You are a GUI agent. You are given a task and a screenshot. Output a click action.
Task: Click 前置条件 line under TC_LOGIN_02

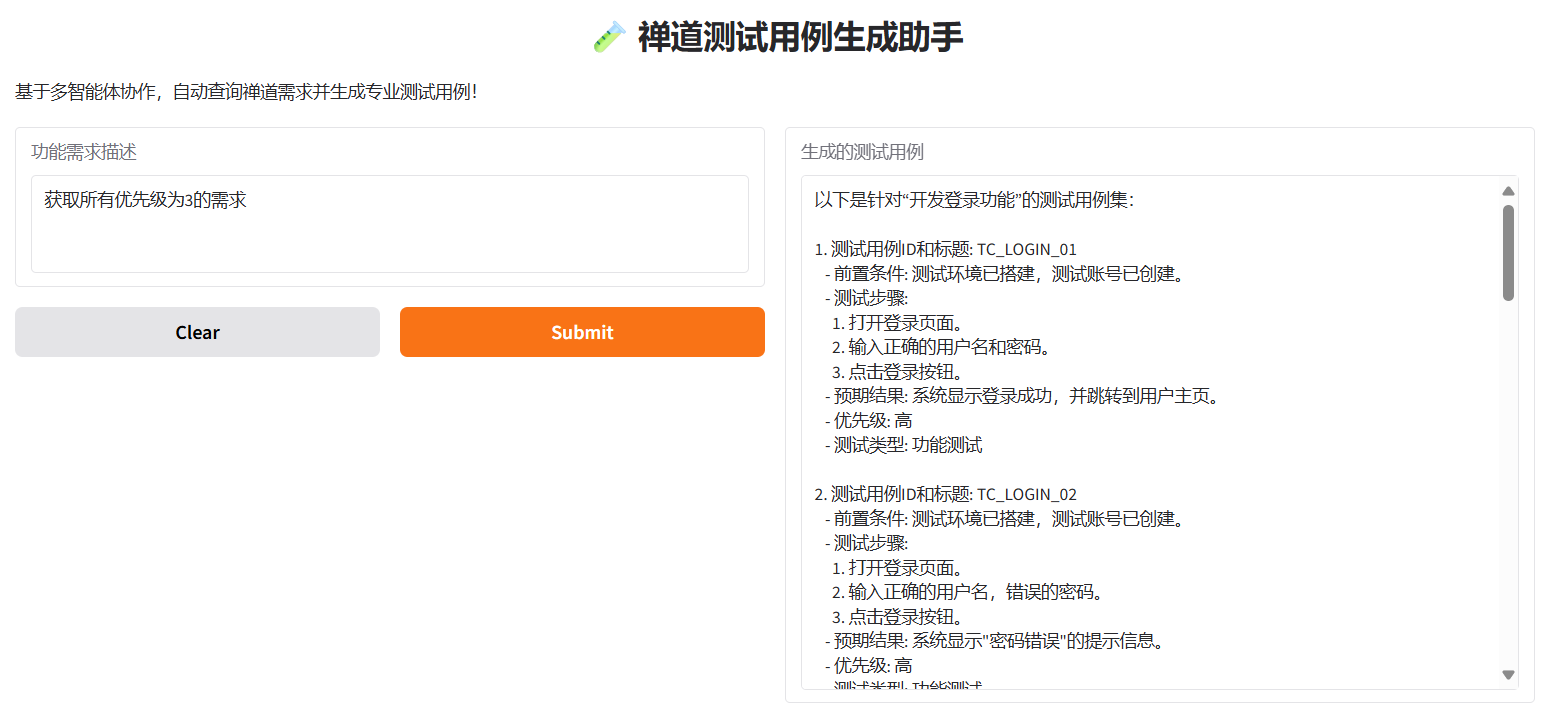tap(1005, 519)
